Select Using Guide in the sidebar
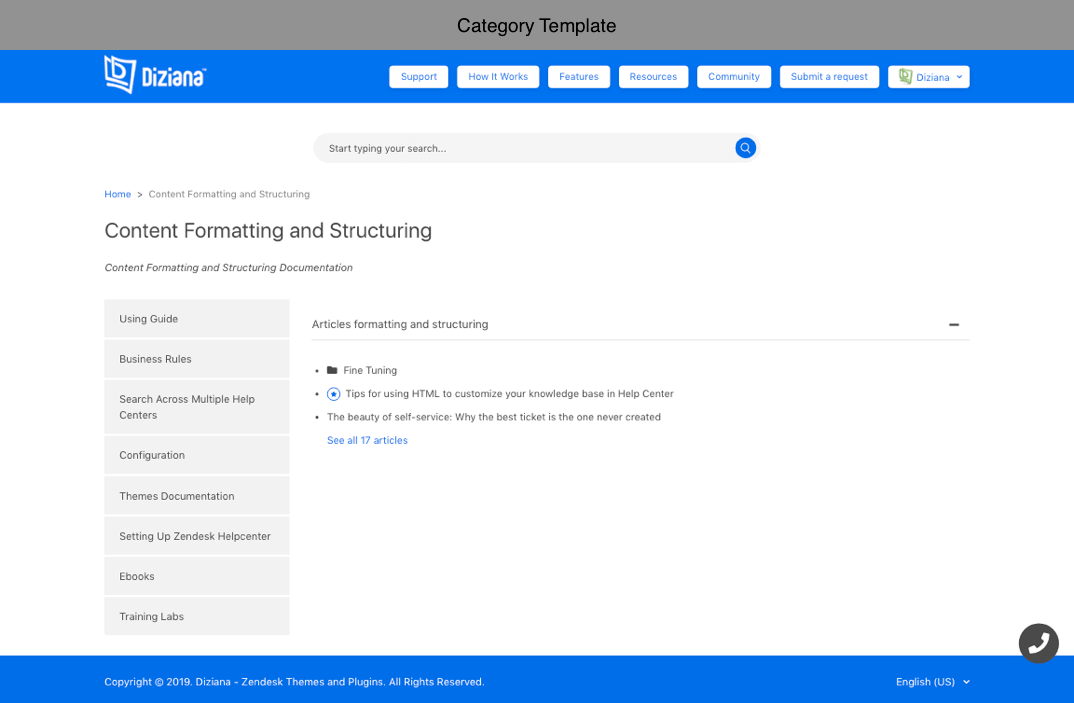The width and height of the screenshot is (1074, 703). click(x=196, y=319)
